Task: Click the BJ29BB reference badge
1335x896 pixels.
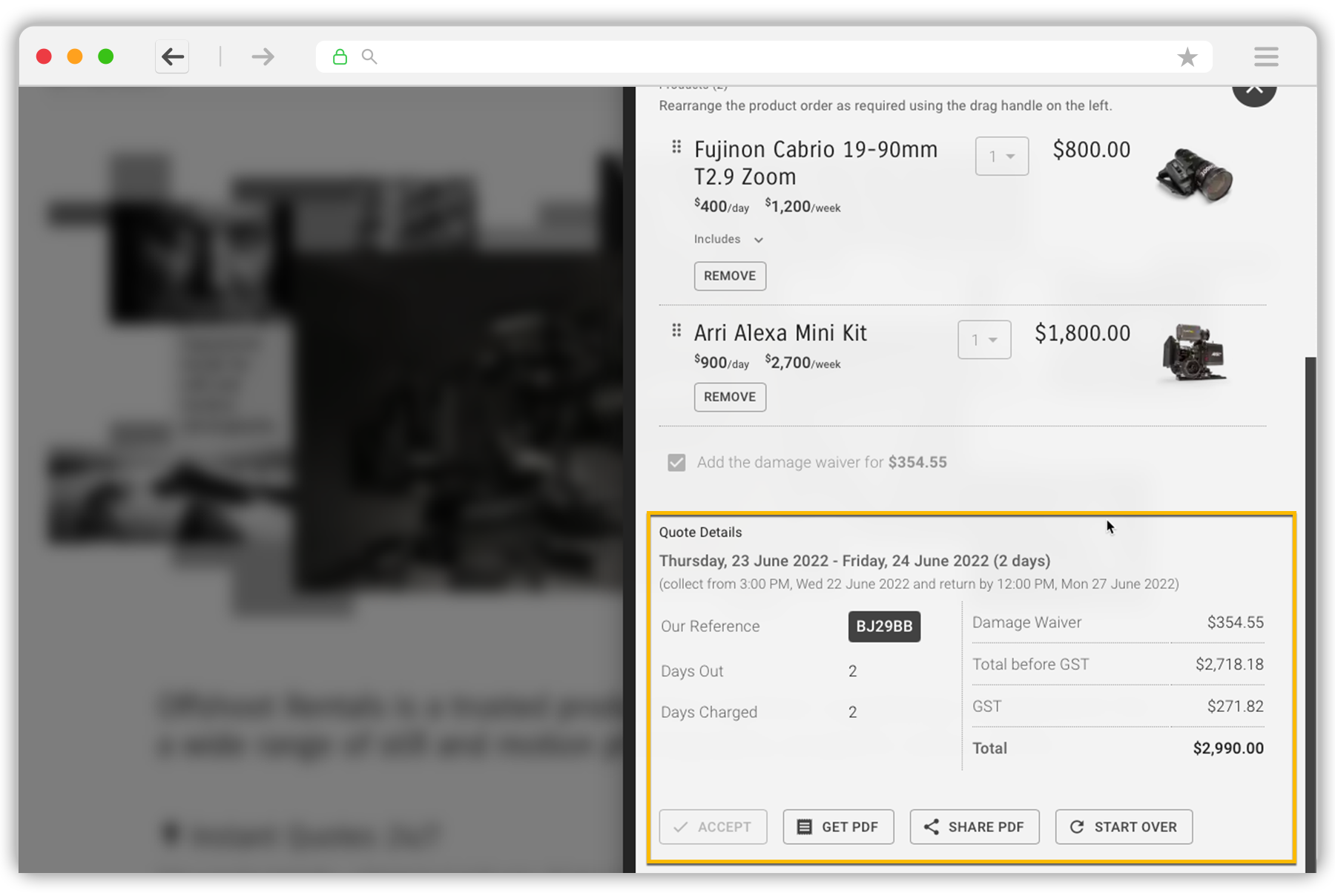Action: click(884, 626)
